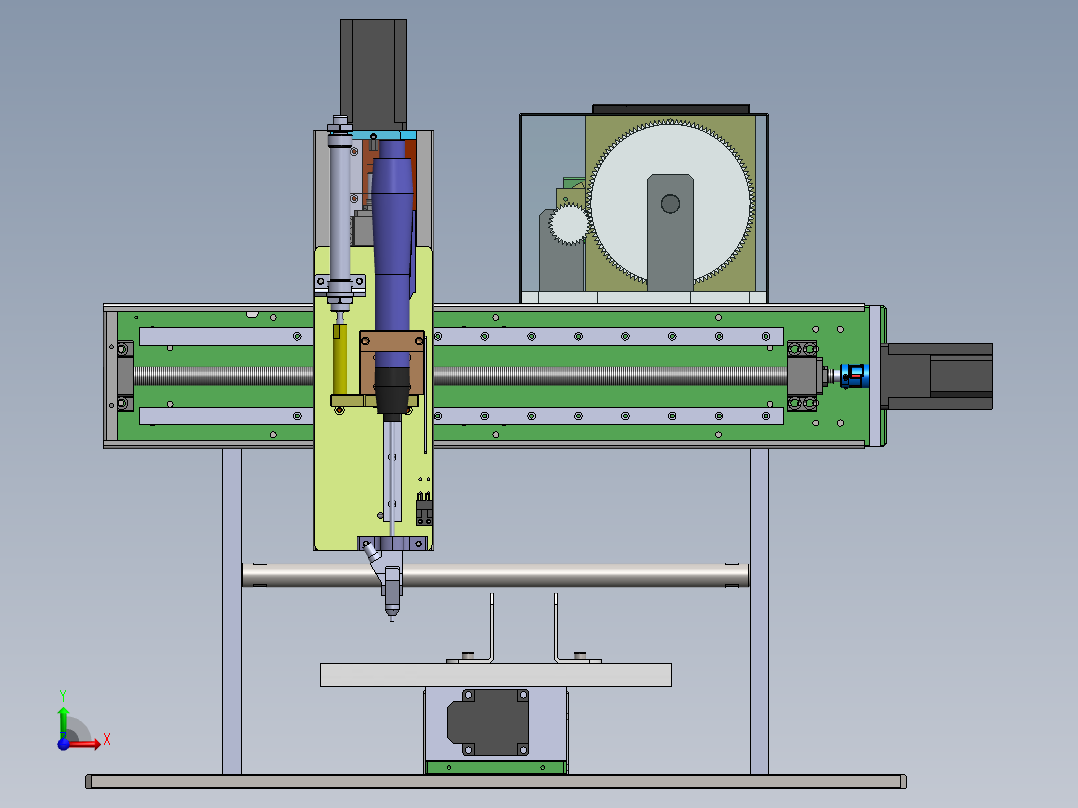Select the dark stepper motor at right end
The width and height of the screenshot is (1078, 808).
pyautogui.click(x=937, y=376)
